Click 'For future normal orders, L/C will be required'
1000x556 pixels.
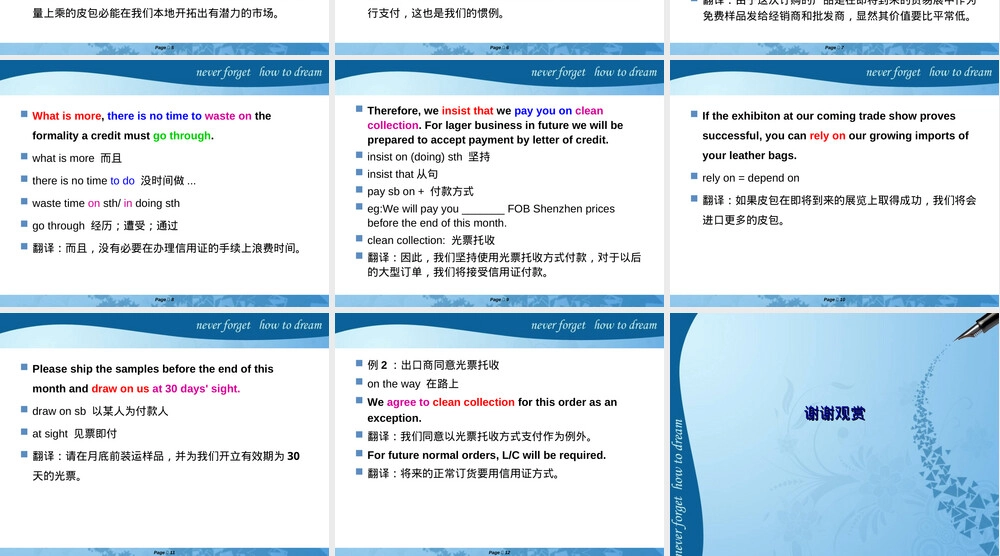coord(487,455)
